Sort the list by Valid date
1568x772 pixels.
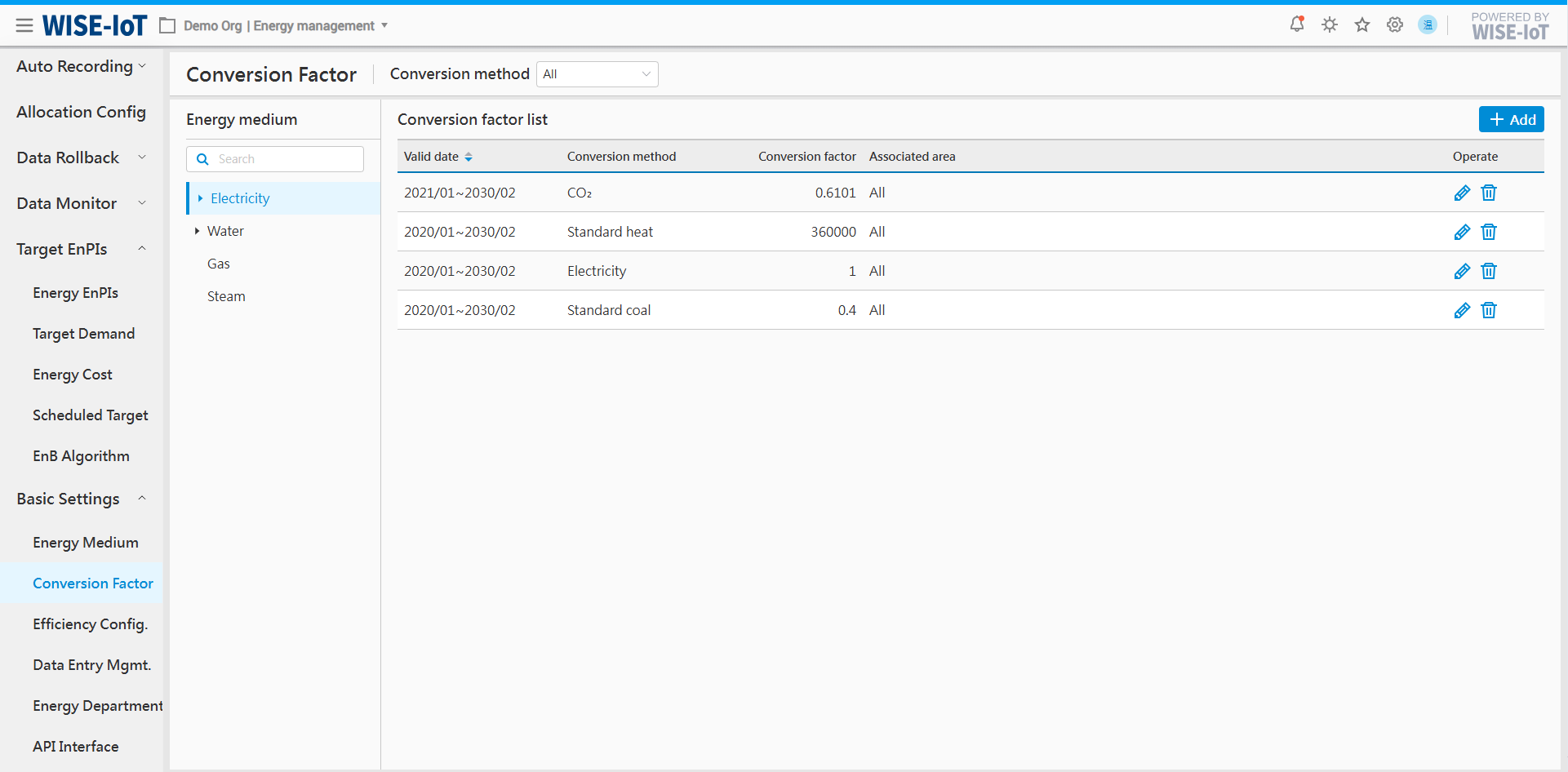pyautogui.click(x=469, y=157)
